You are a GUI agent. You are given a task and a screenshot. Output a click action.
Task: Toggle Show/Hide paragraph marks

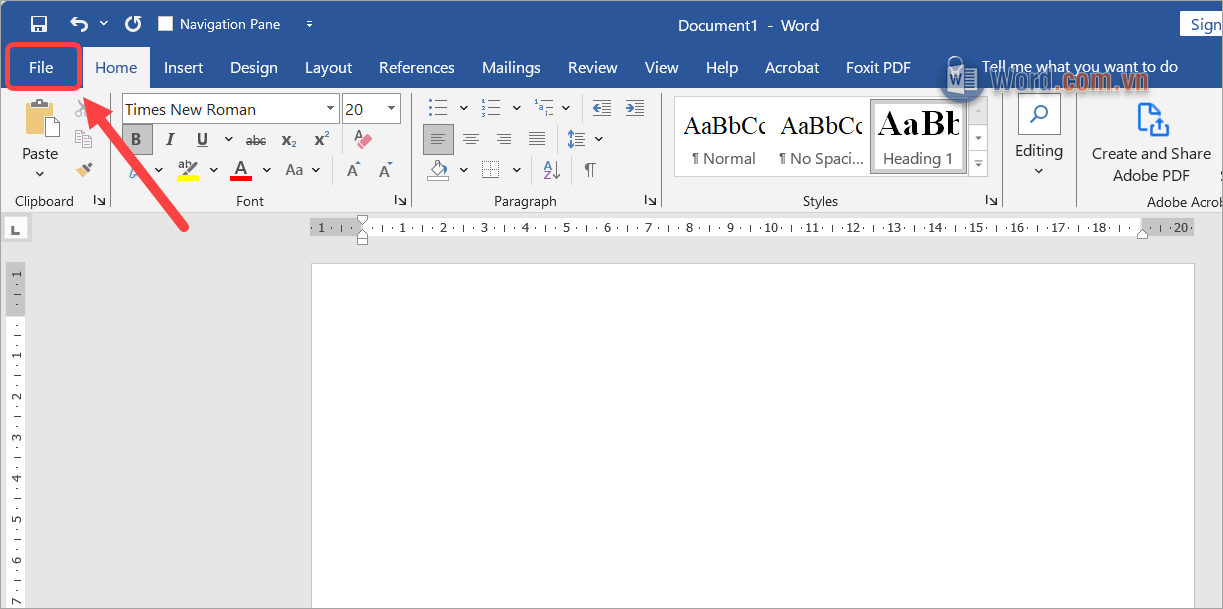pos(590,170)
